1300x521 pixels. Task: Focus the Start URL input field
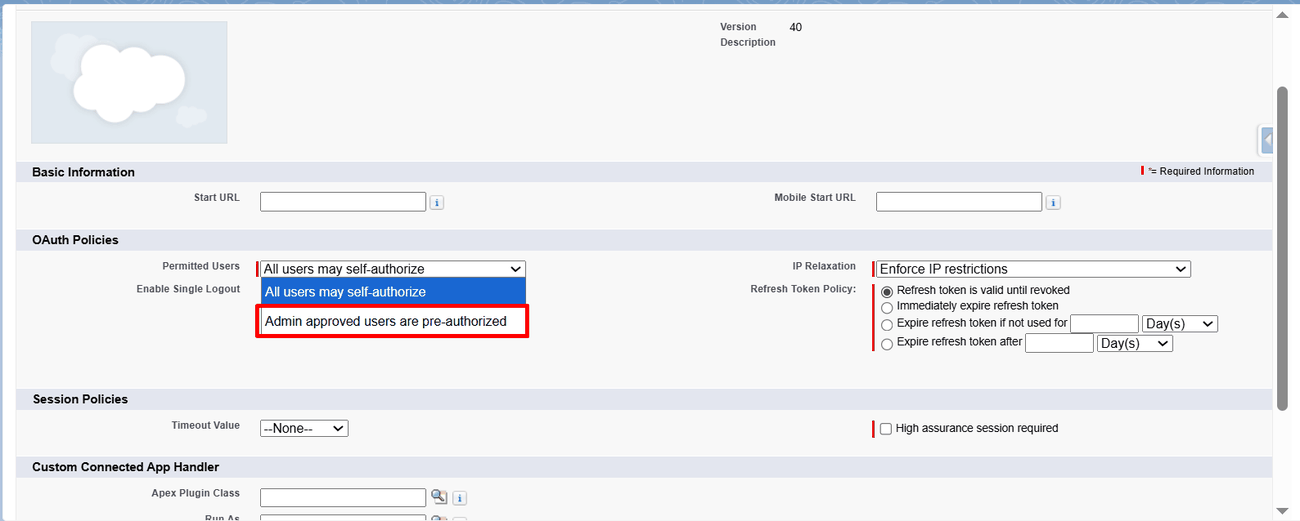point(343,202)
